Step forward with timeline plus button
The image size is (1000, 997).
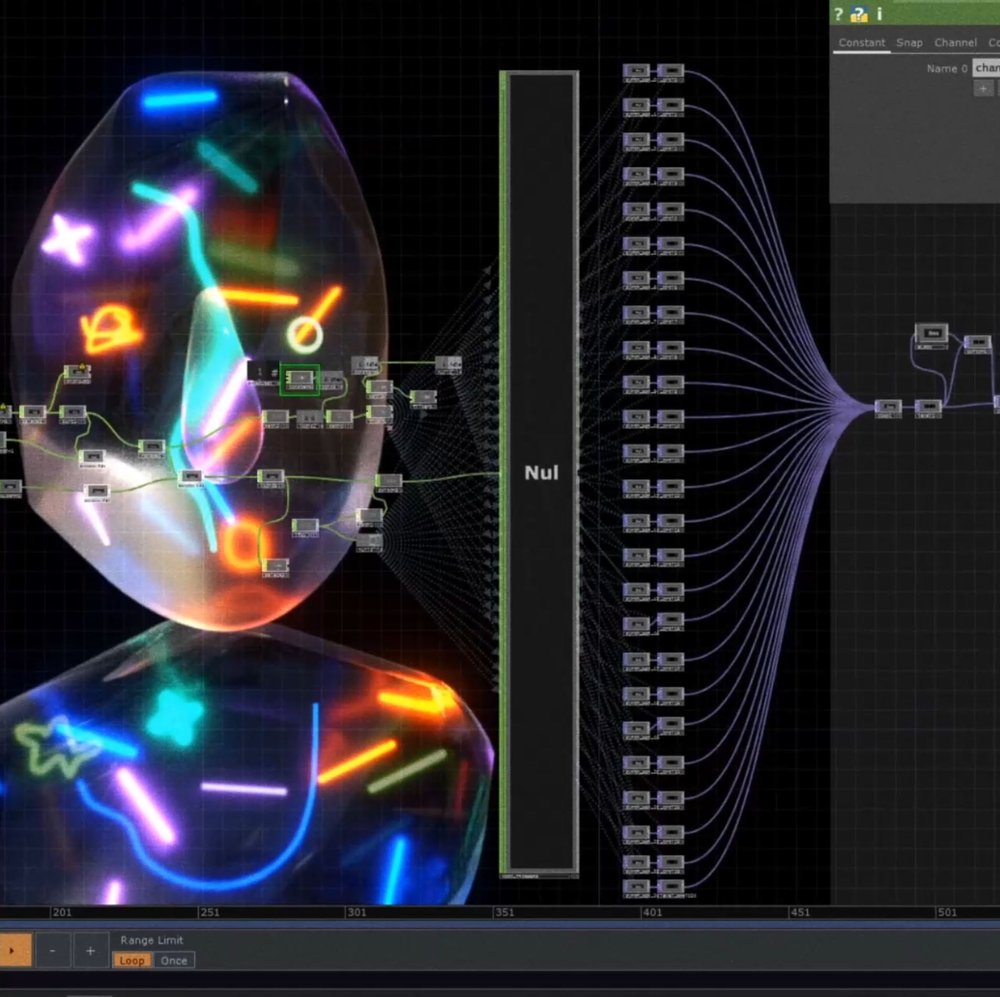(90, 950)
